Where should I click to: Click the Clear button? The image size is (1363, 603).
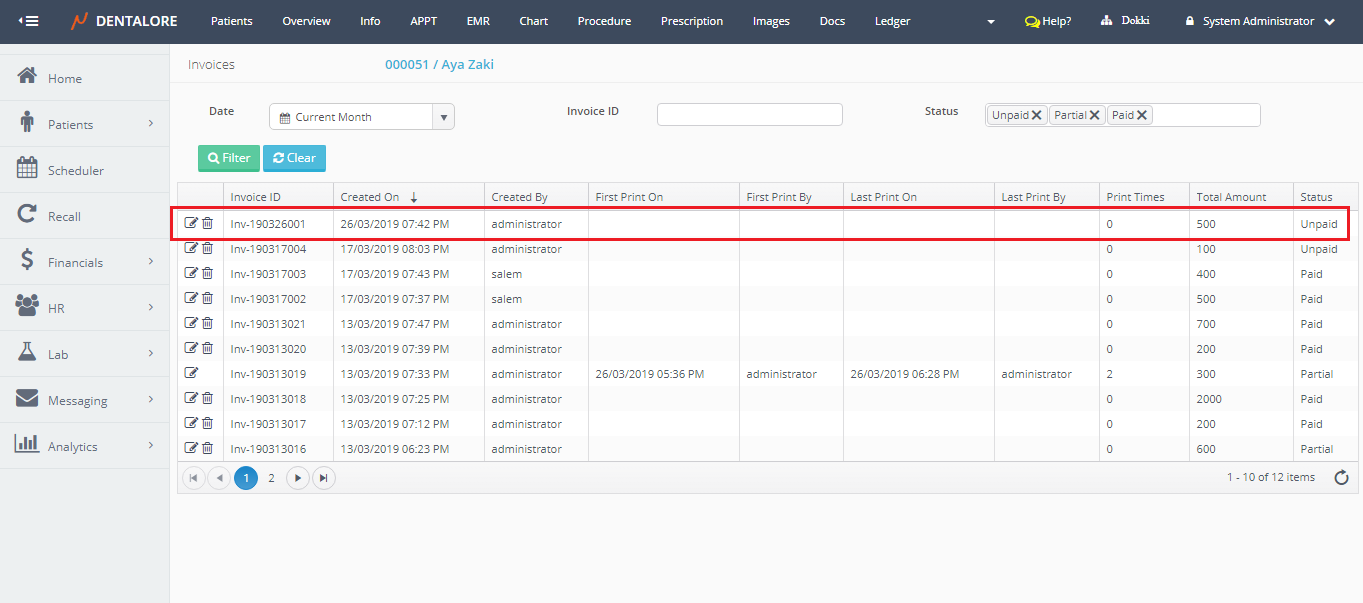click(x=294, y=158)
